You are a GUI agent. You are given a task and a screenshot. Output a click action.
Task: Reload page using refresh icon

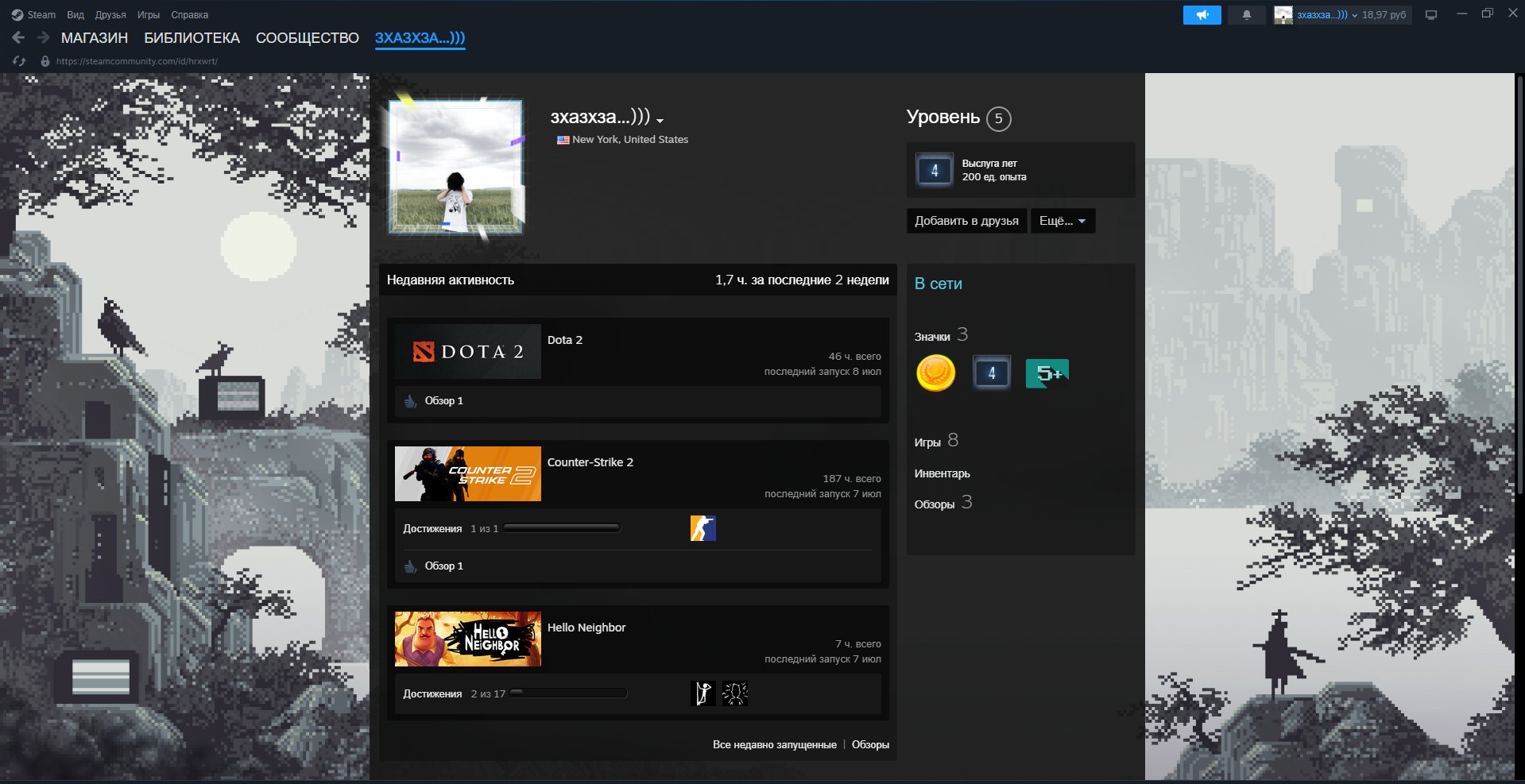(19, 61)
